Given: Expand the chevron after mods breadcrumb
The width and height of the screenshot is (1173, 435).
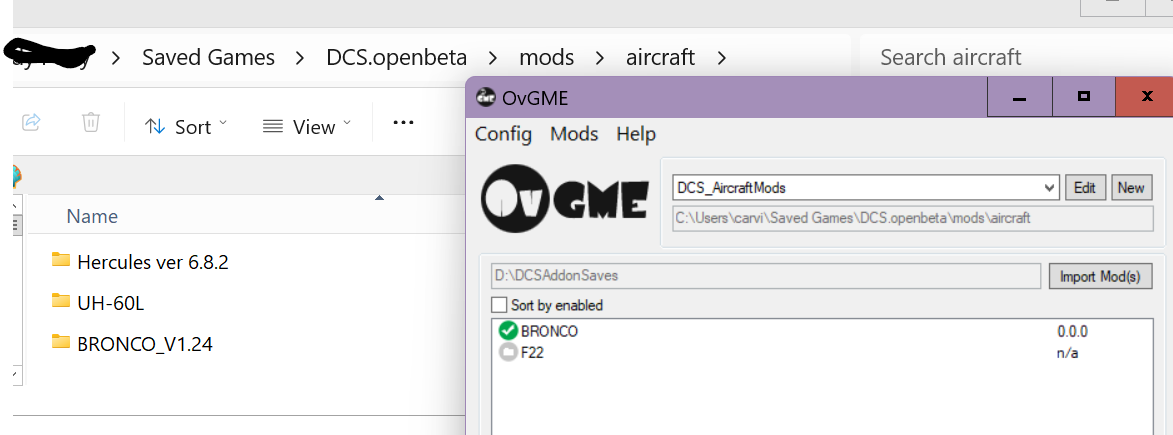Looking at the screenshot, I should tap(600, 58).
